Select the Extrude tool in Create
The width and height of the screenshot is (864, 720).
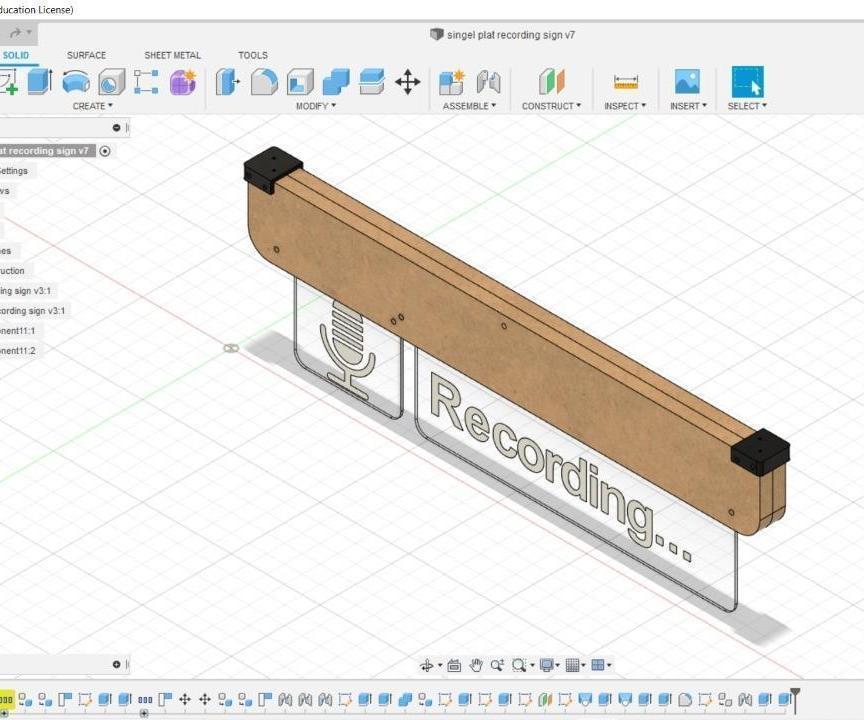[40, 82]
